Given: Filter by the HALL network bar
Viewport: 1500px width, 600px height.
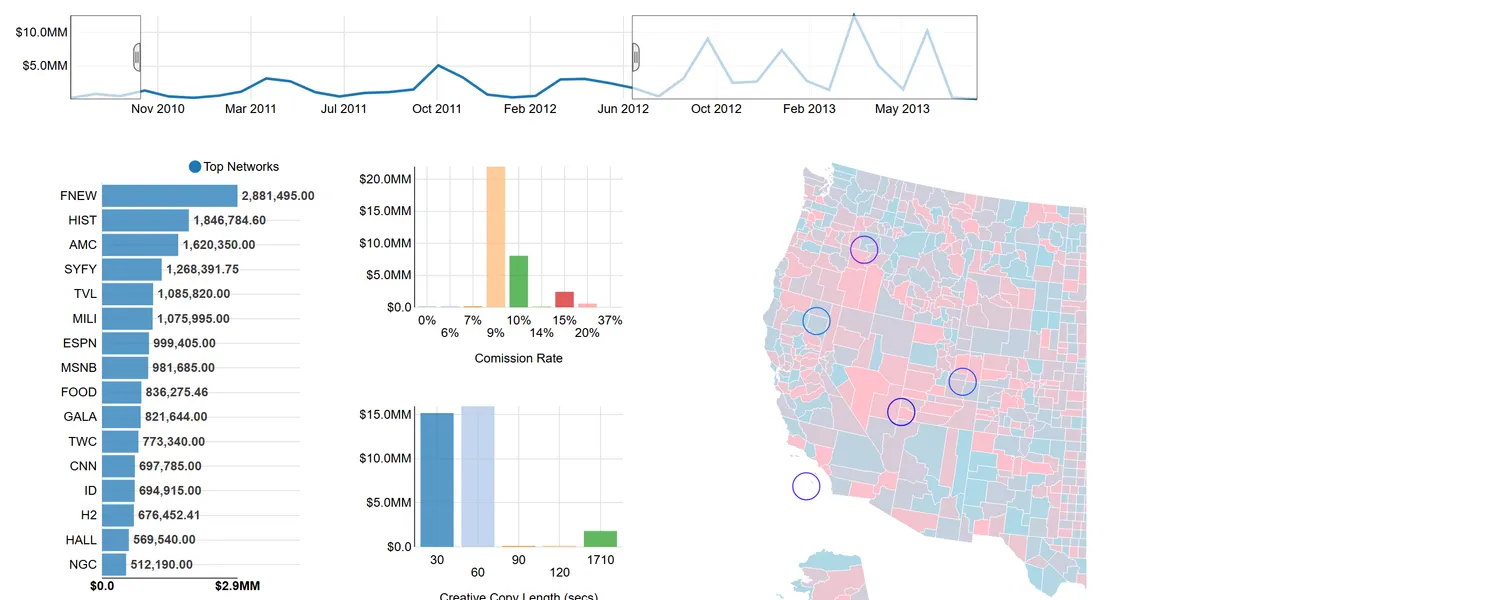Looking at the screenshot, I should [x=115, y=540].
